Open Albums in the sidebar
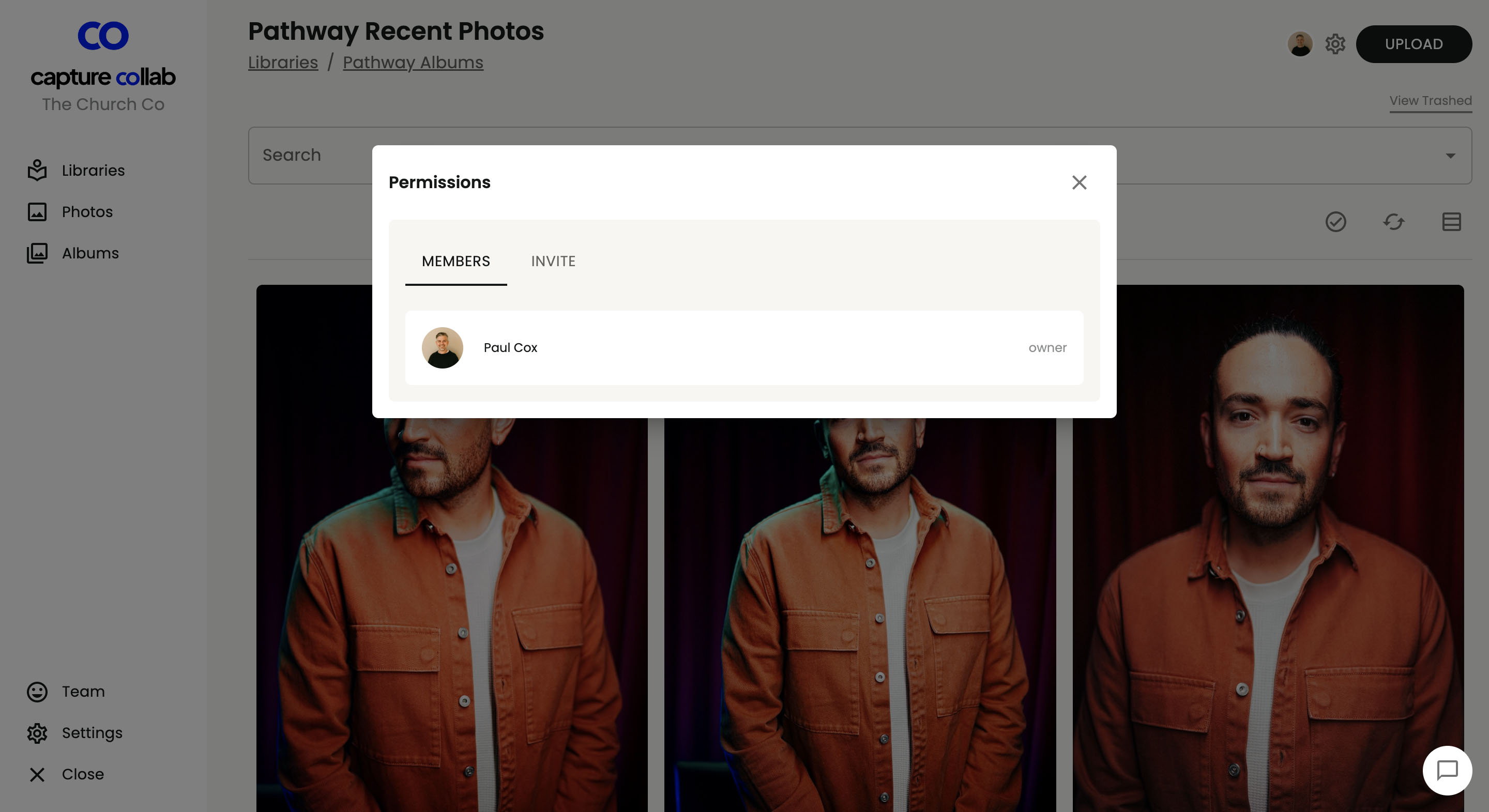This screenshot has height=812, width=1489. pyautogui.click(x=89, y=253)
